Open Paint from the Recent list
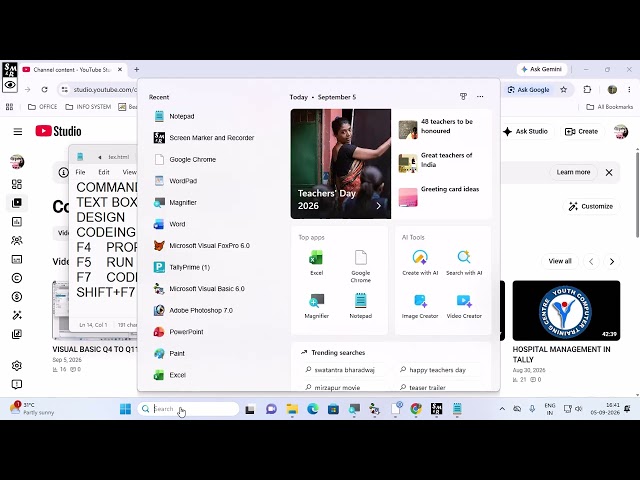The image size is (640, 480). coord(169,353)
